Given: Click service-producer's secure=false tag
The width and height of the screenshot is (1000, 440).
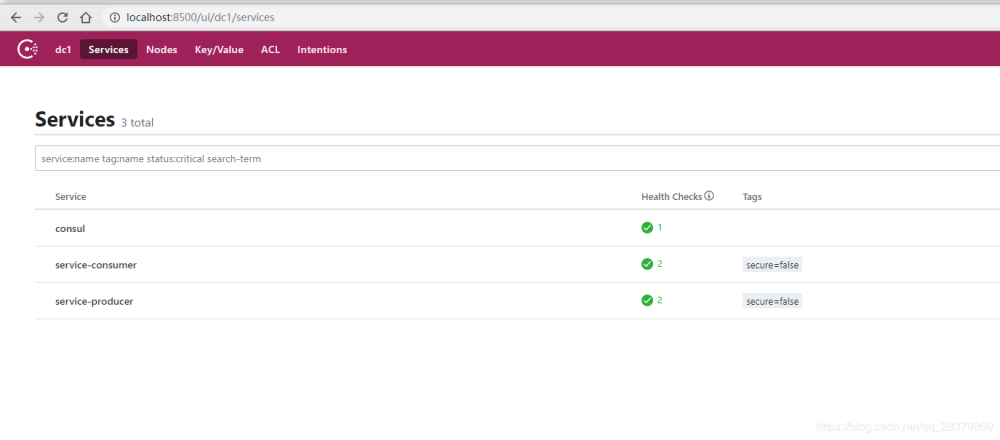Looking at the screenshot, I should point(772,301).
